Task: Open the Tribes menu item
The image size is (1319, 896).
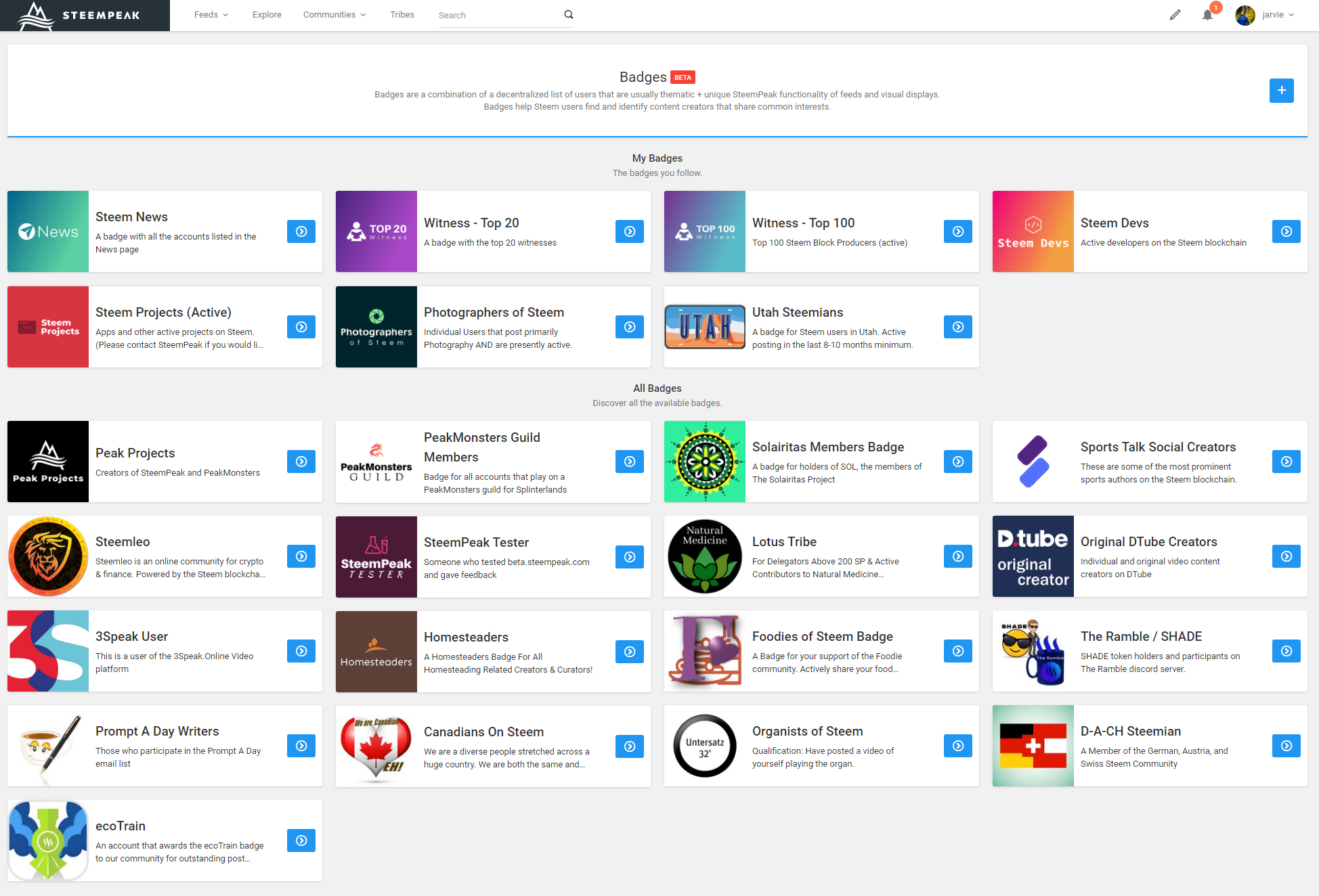Action: tap(402, 15)
